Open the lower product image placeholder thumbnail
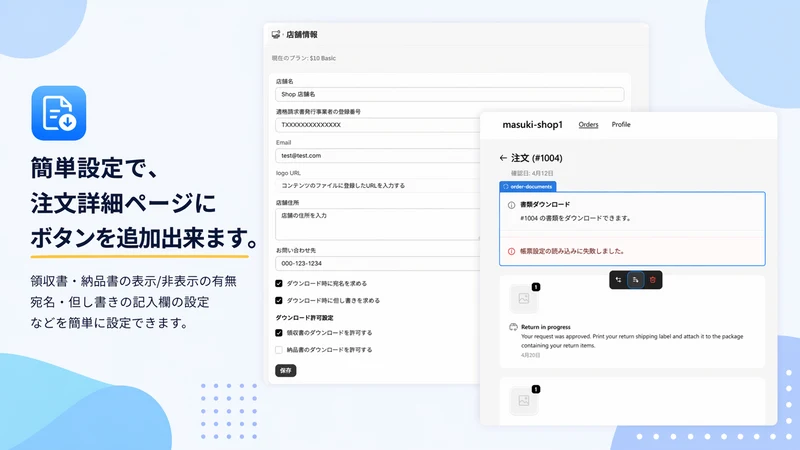800x450 pixels. 524,401
